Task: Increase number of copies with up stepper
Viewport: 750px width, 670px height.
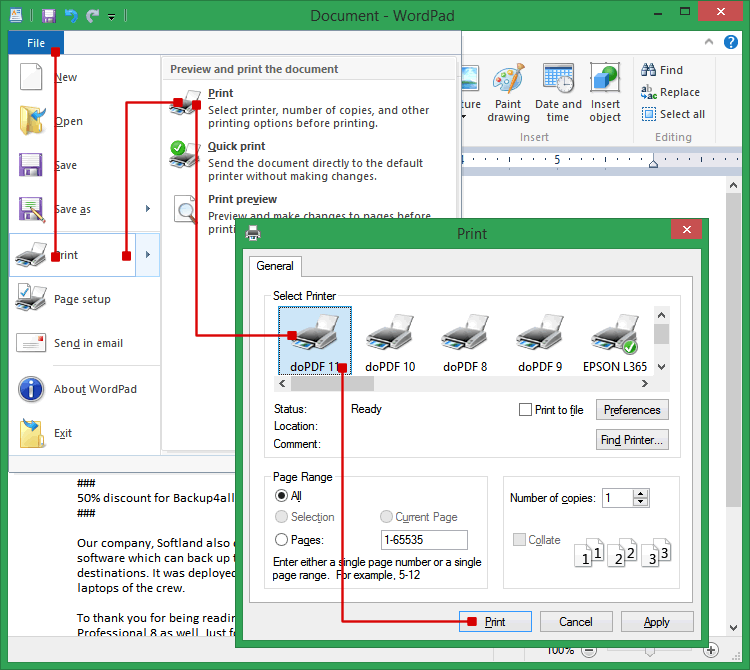Action: (x=640, y=494)
